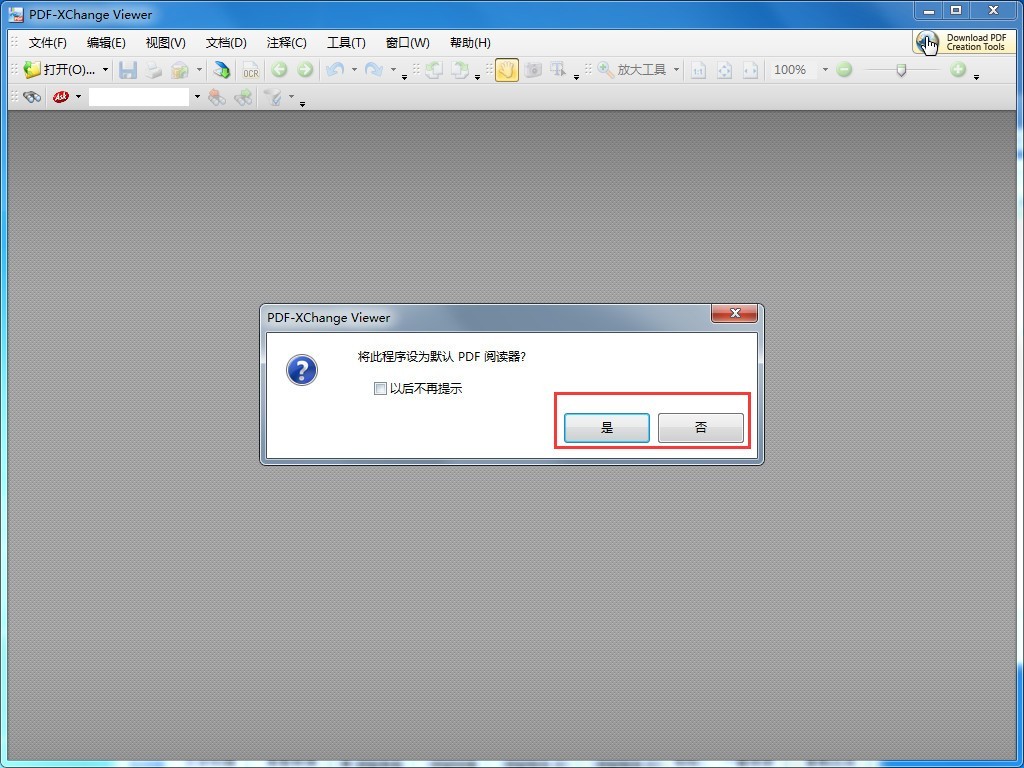Screen dimensions: 1024x768
Task: Expand the 打开(O) dropdown arrow
Action: (104, 70)
